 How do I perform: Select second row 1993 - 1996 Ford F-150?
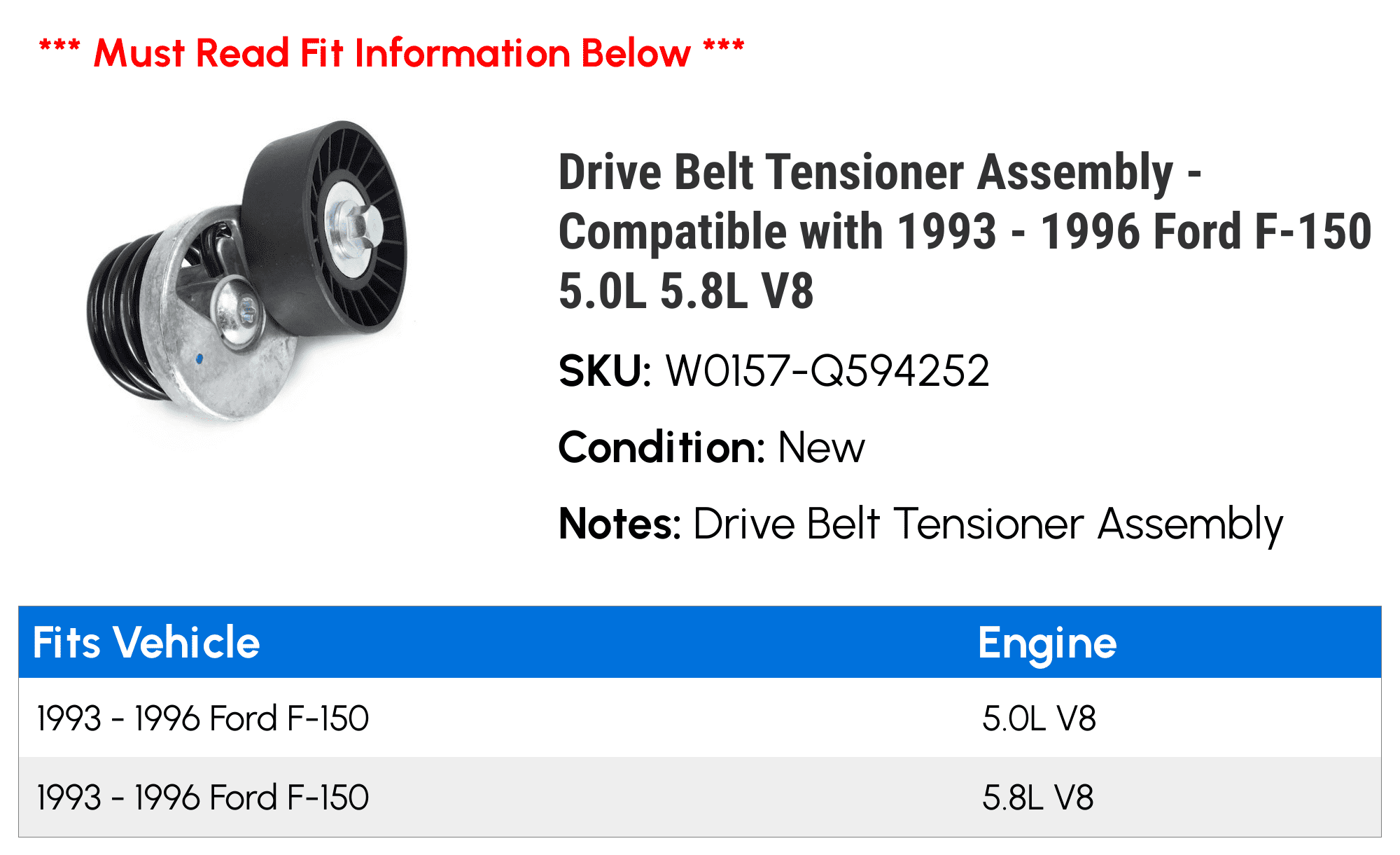click(x=203, y=798)
